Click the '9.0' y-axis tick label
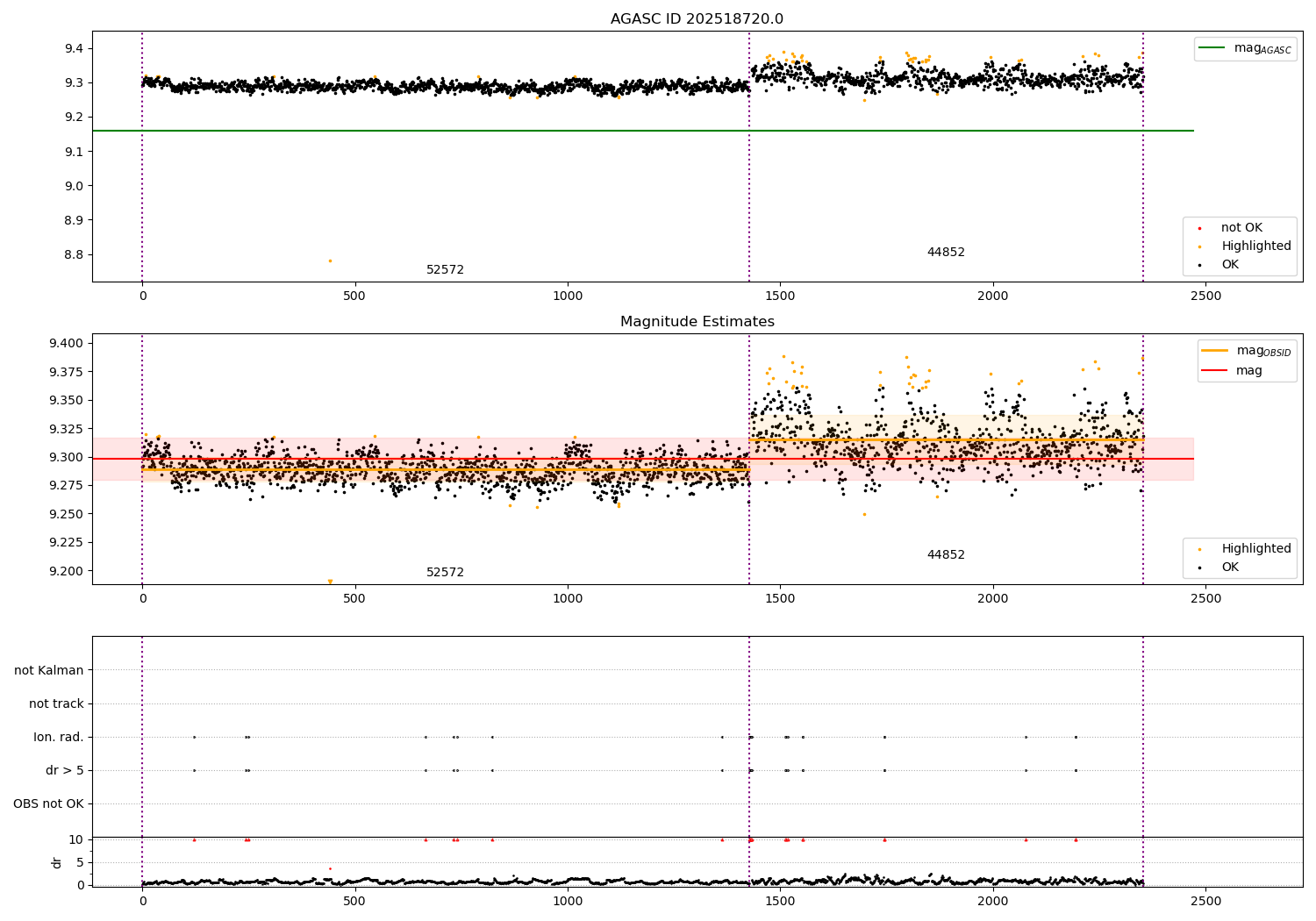The image size is (1316, 921). (x=73, y=186)
